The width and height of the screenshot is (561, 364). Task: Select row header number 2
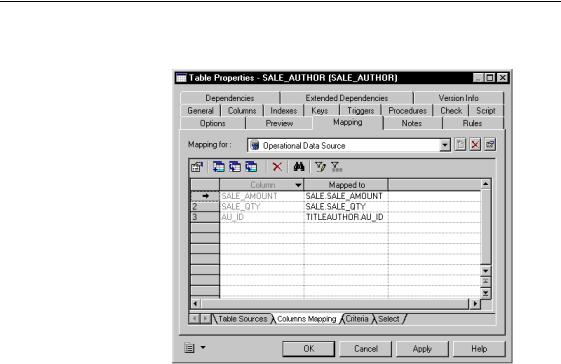(205, 207)
